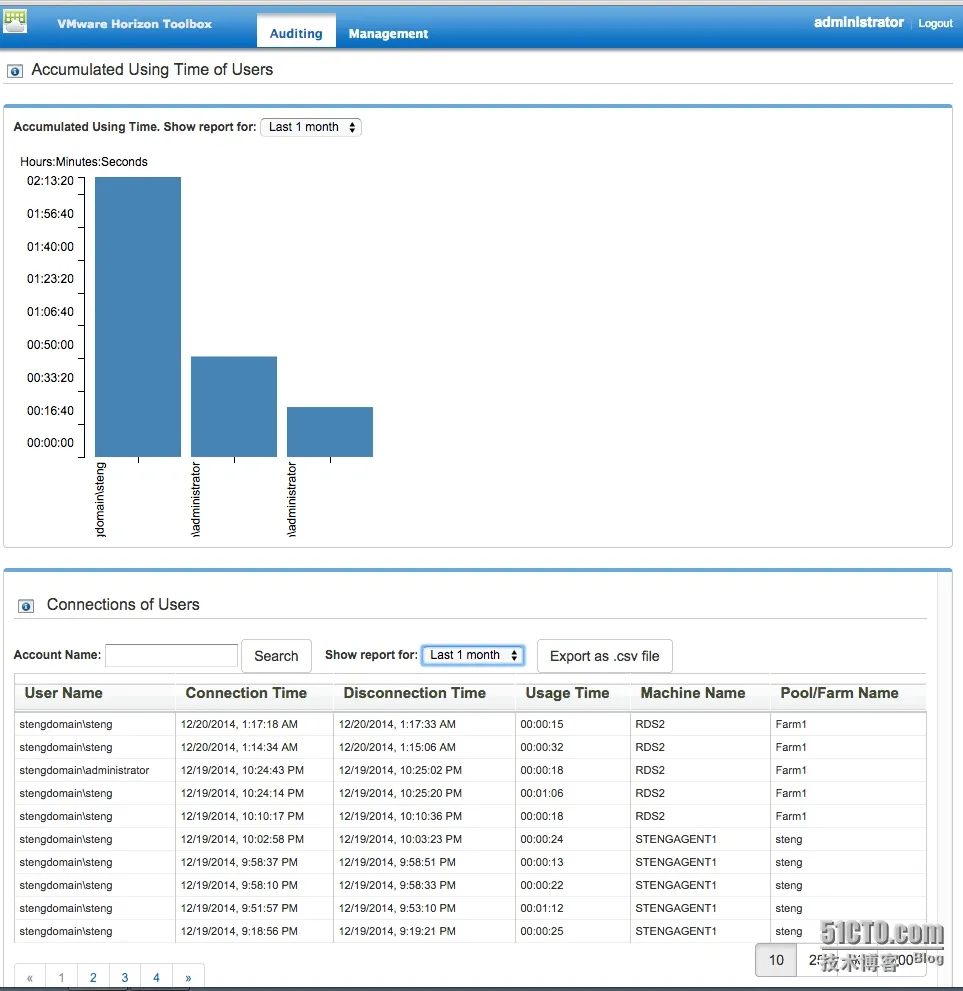Click Export as .csv file button
Image resolution: width=963 pixels, height=991 pixels.
point(604,656)
